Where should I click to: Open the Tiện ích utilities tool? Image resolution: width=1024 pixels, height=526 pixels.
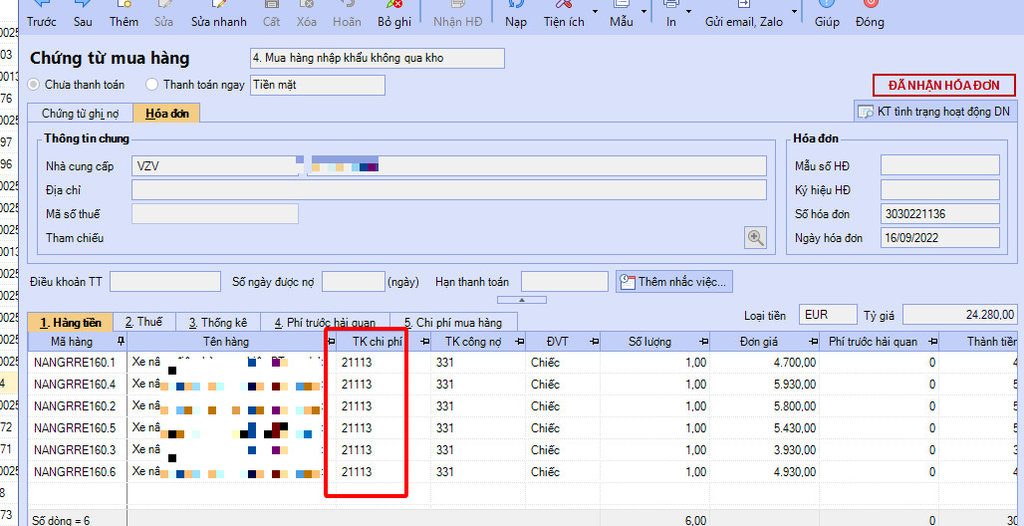tap(564, 14)
